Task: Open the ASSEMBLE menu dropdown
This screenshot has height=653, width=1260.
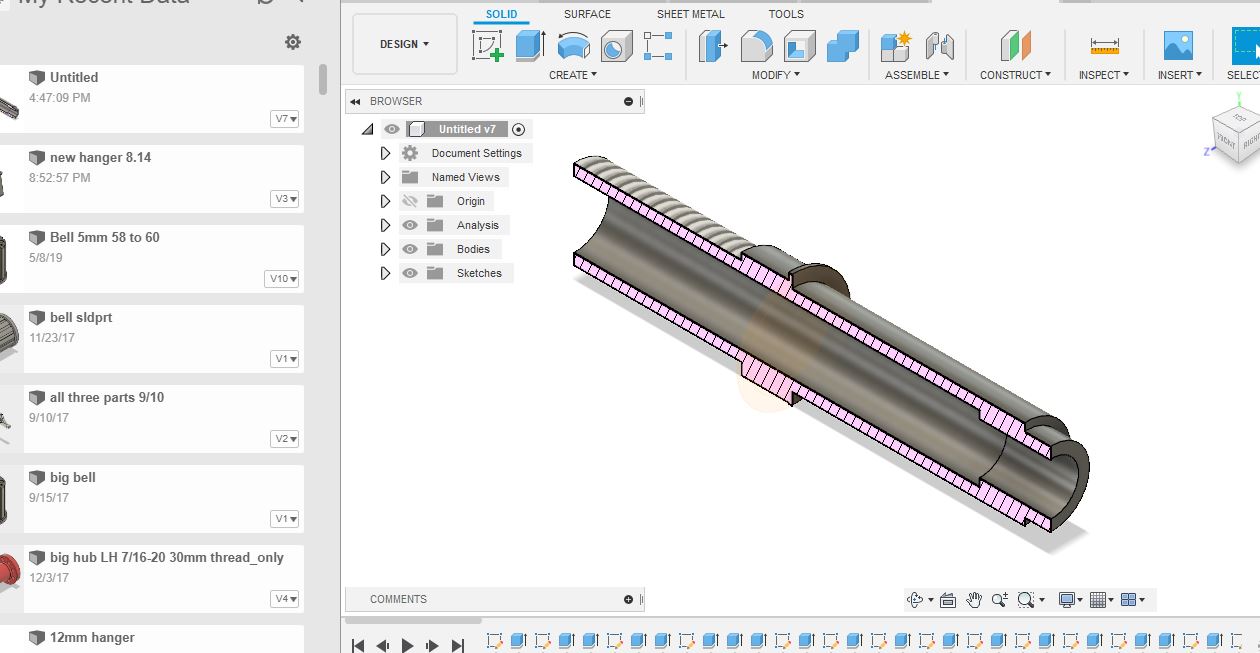Action: pyautogui.click(x=917, y=75)
